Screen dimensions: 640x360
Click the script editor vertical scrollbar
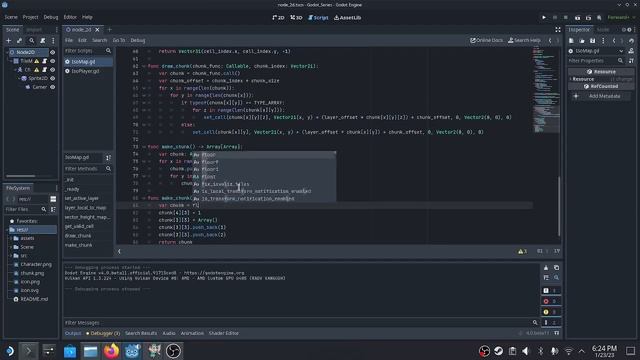tap(559, 206)
